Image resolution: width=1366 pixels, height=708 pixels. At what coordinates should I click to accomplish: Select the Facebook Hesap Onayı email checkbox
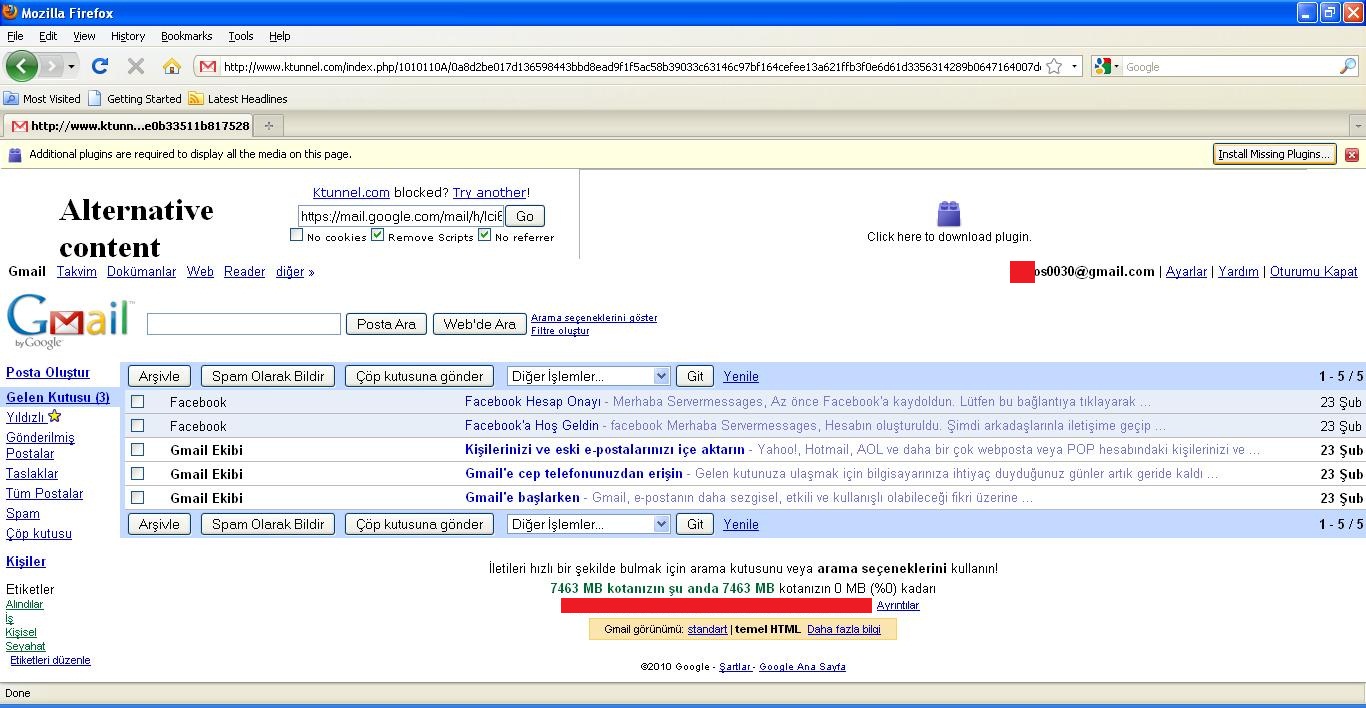tap(138, 402)
